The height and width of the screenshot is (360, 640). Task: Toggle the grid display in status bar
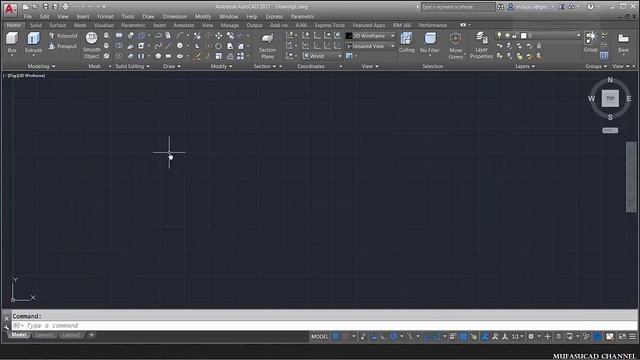click(x=336, y=337)
